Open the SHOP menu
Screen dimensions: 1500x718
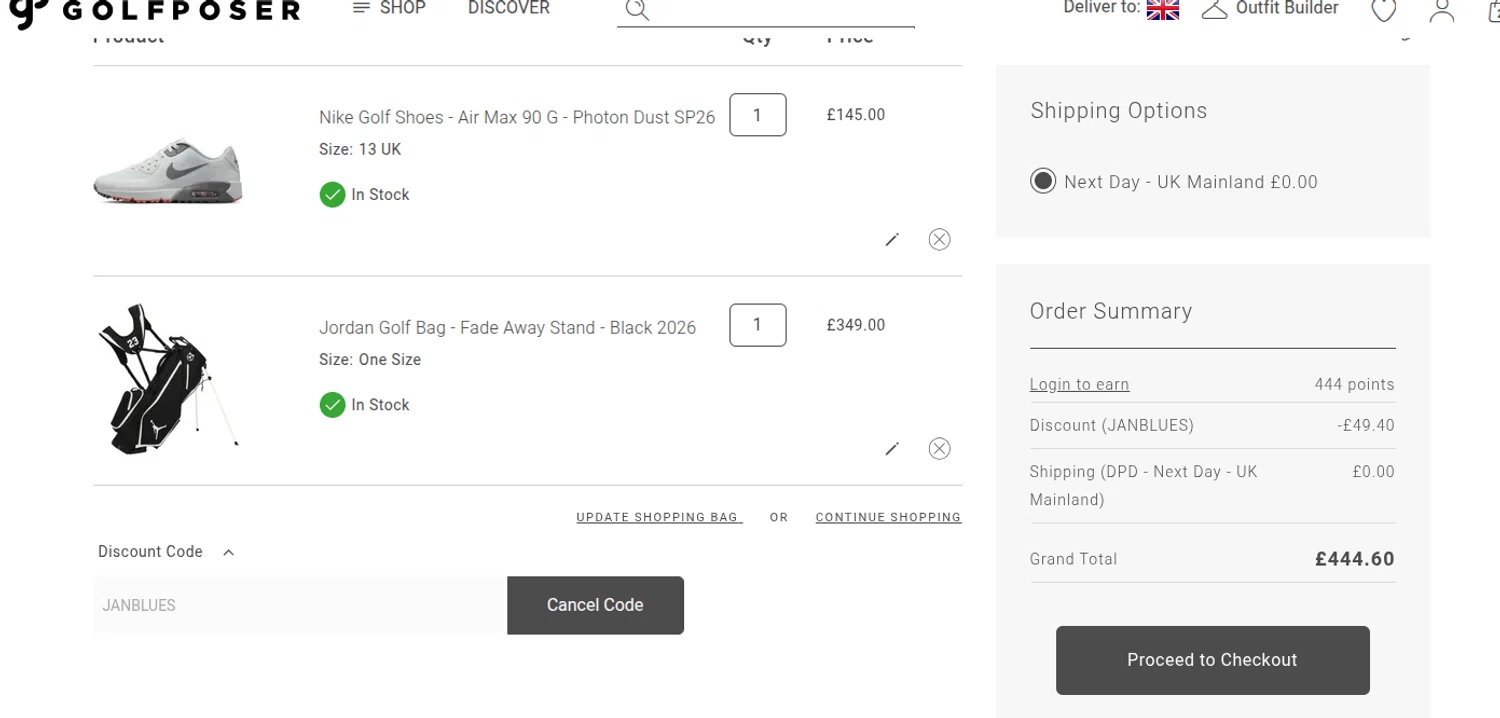389,8
